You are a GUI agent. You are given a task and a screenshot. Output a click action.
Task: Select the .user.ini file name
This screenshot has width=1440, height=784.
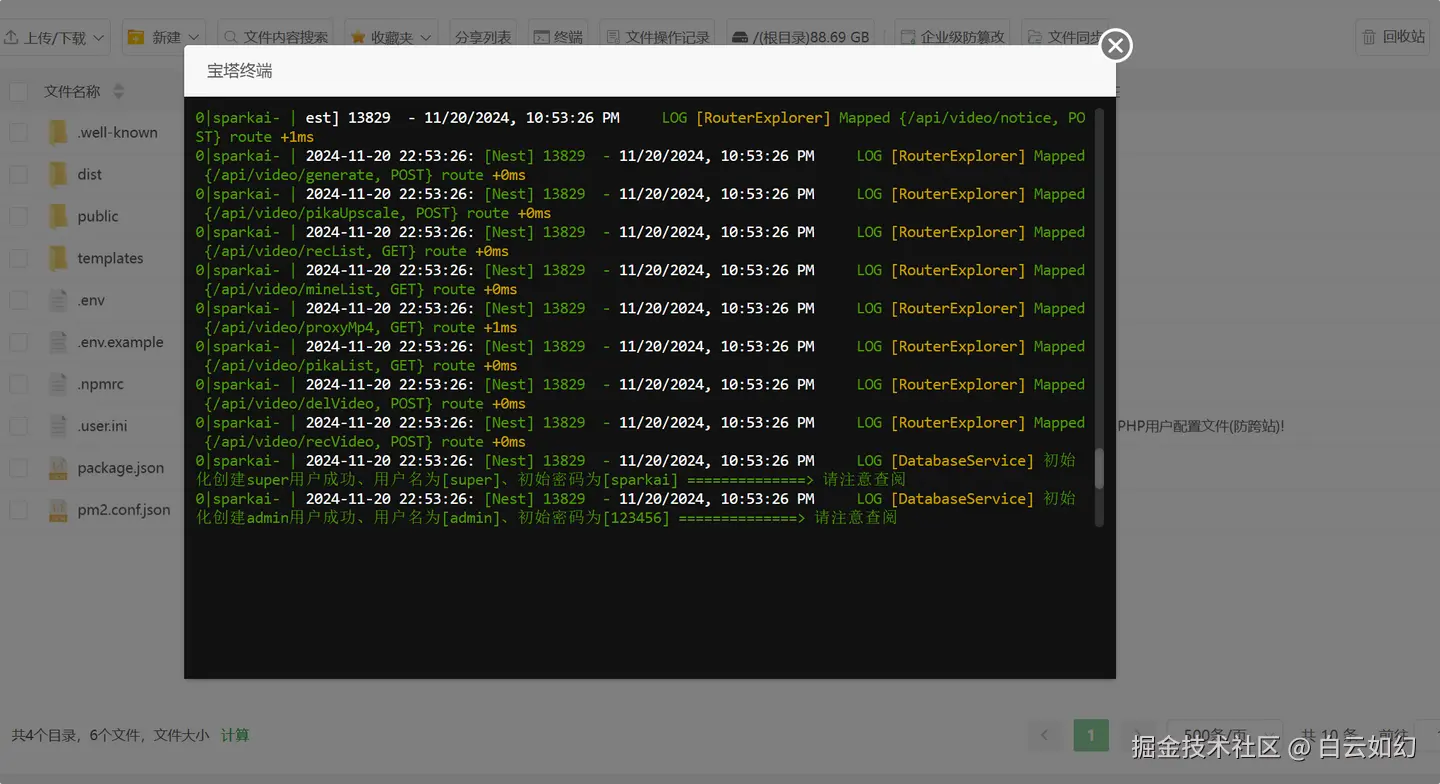tap(102, 426)
